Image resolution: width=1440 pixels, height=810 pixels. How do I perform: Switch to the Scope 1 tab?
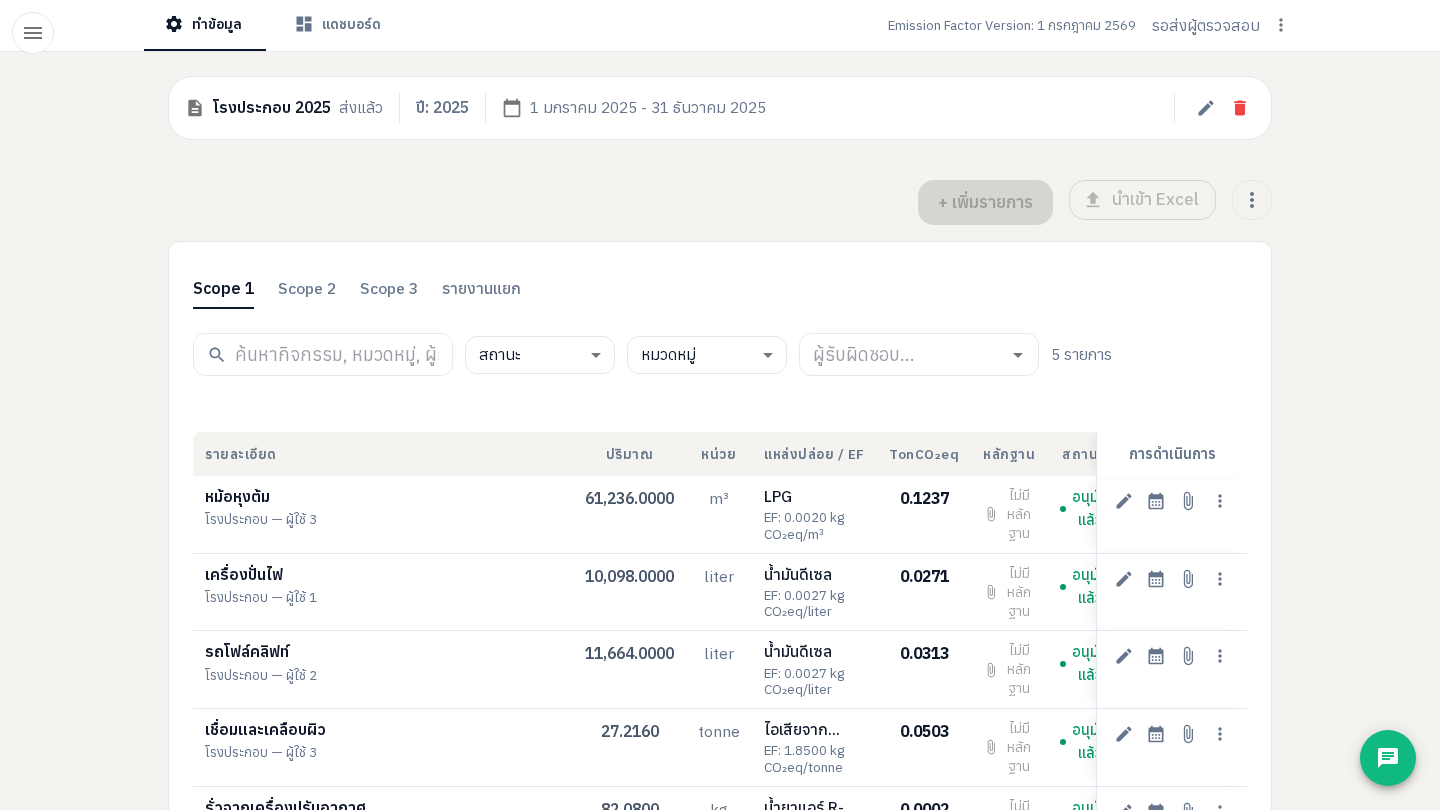223,289
